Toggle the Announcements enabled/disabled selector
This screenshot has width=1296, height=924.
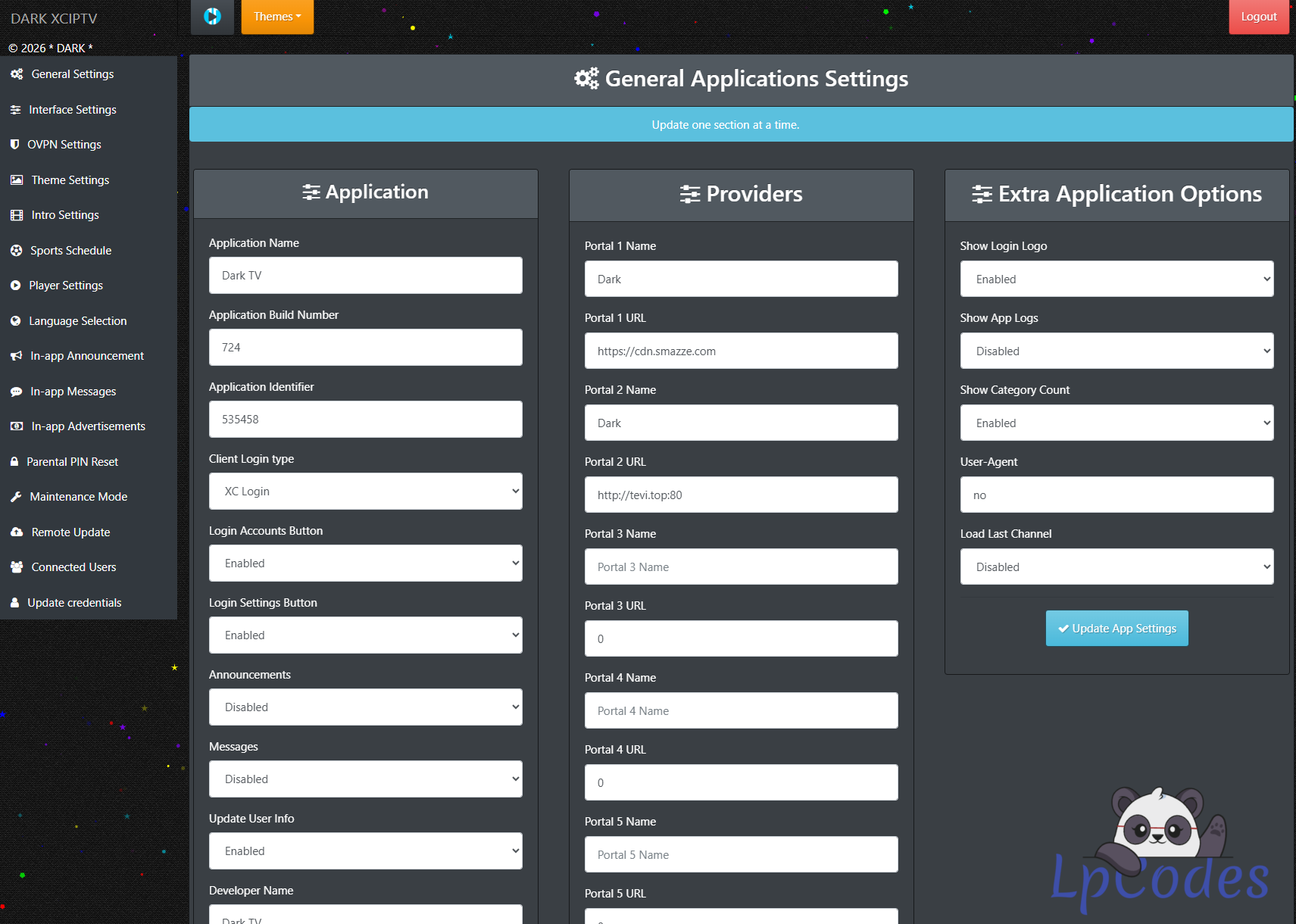click(x=365, y=707)
